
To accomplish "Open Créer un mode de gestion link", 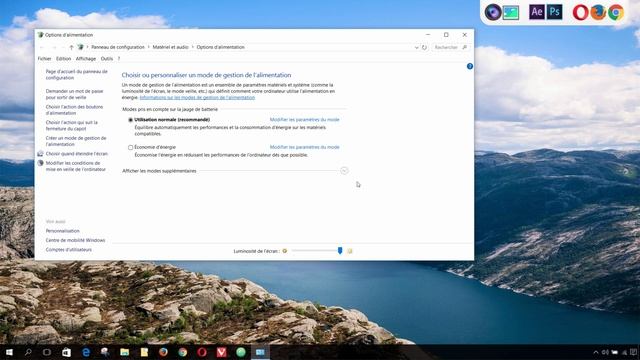I will (x=76, y=141).
